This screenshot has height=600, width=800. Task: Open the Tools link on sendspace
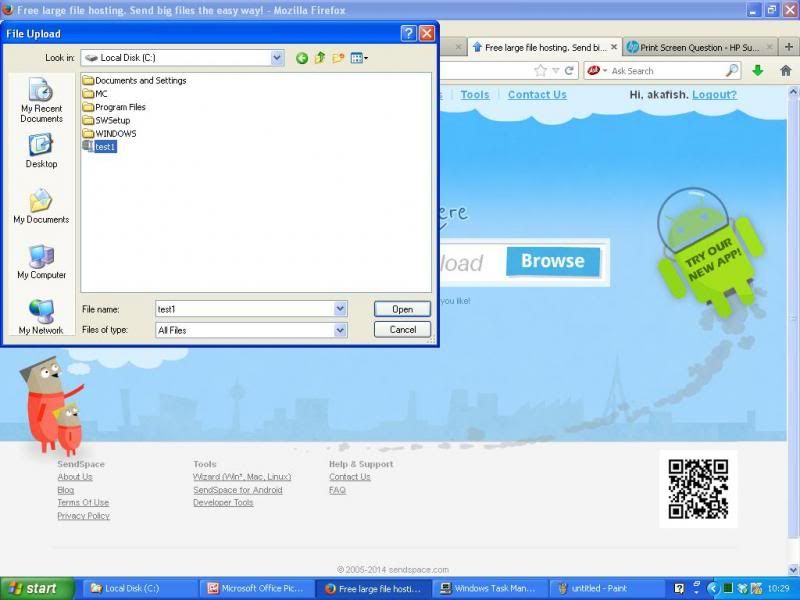pyautogui.click(x=475, y=95)
